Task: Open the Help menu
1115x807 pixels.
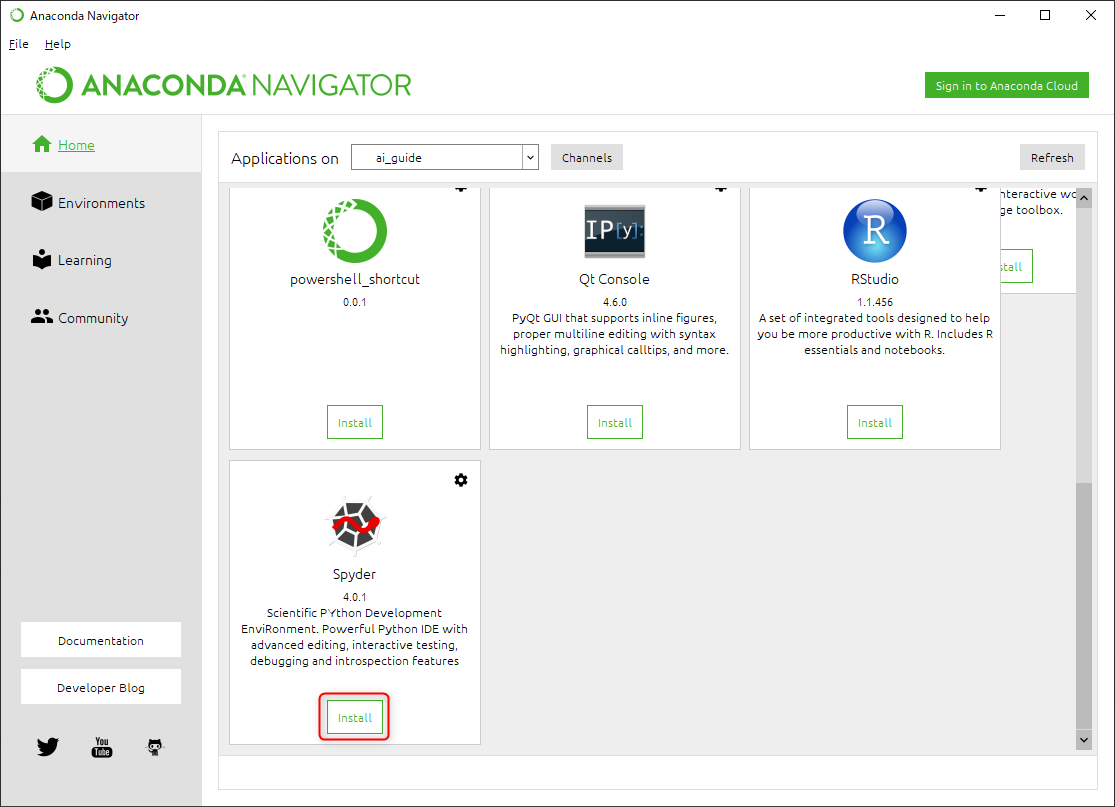Action: 58,44
